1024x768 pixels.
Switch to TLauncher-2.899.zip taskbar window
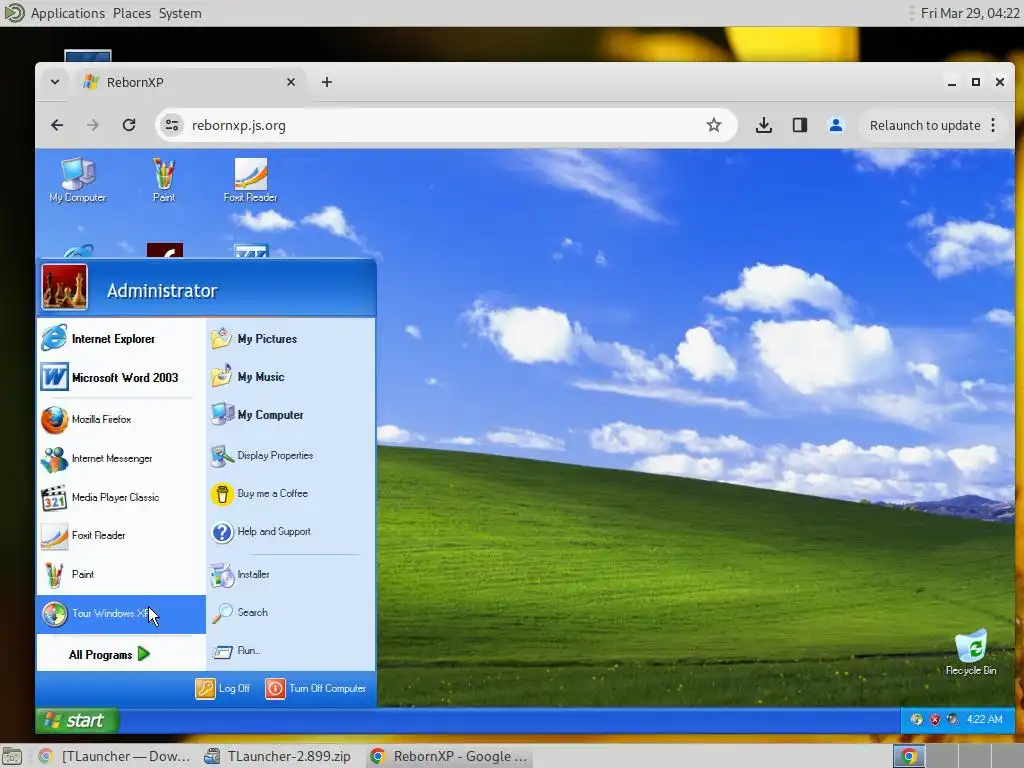pos(278,756)
